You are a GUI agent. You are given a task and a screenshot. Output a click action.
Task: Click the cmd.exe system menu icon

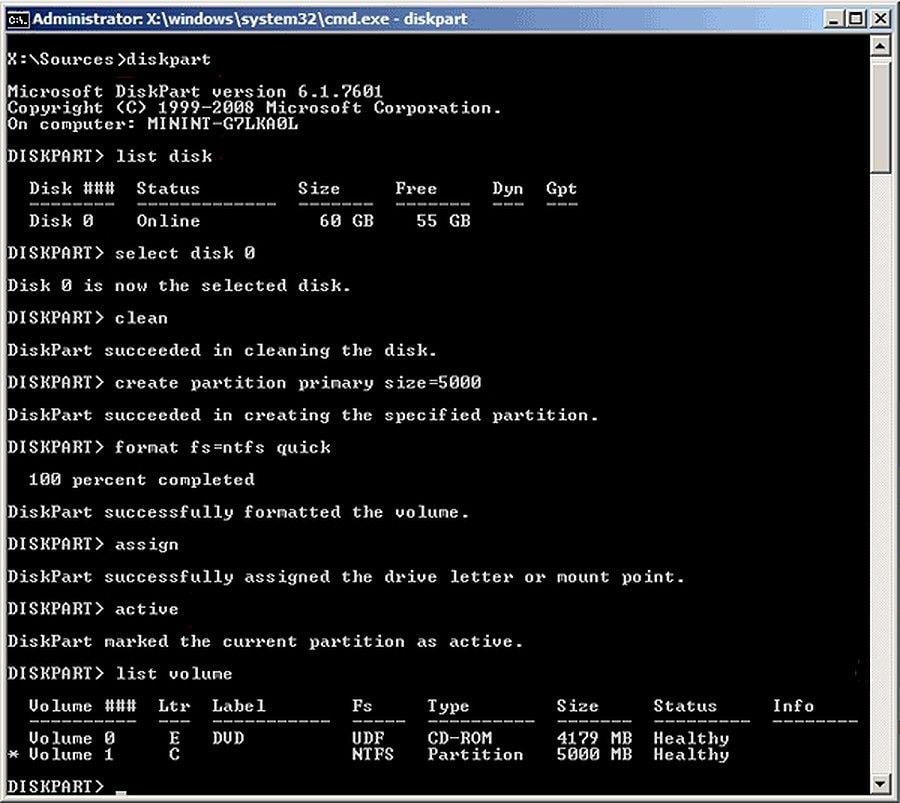[17, 20]
